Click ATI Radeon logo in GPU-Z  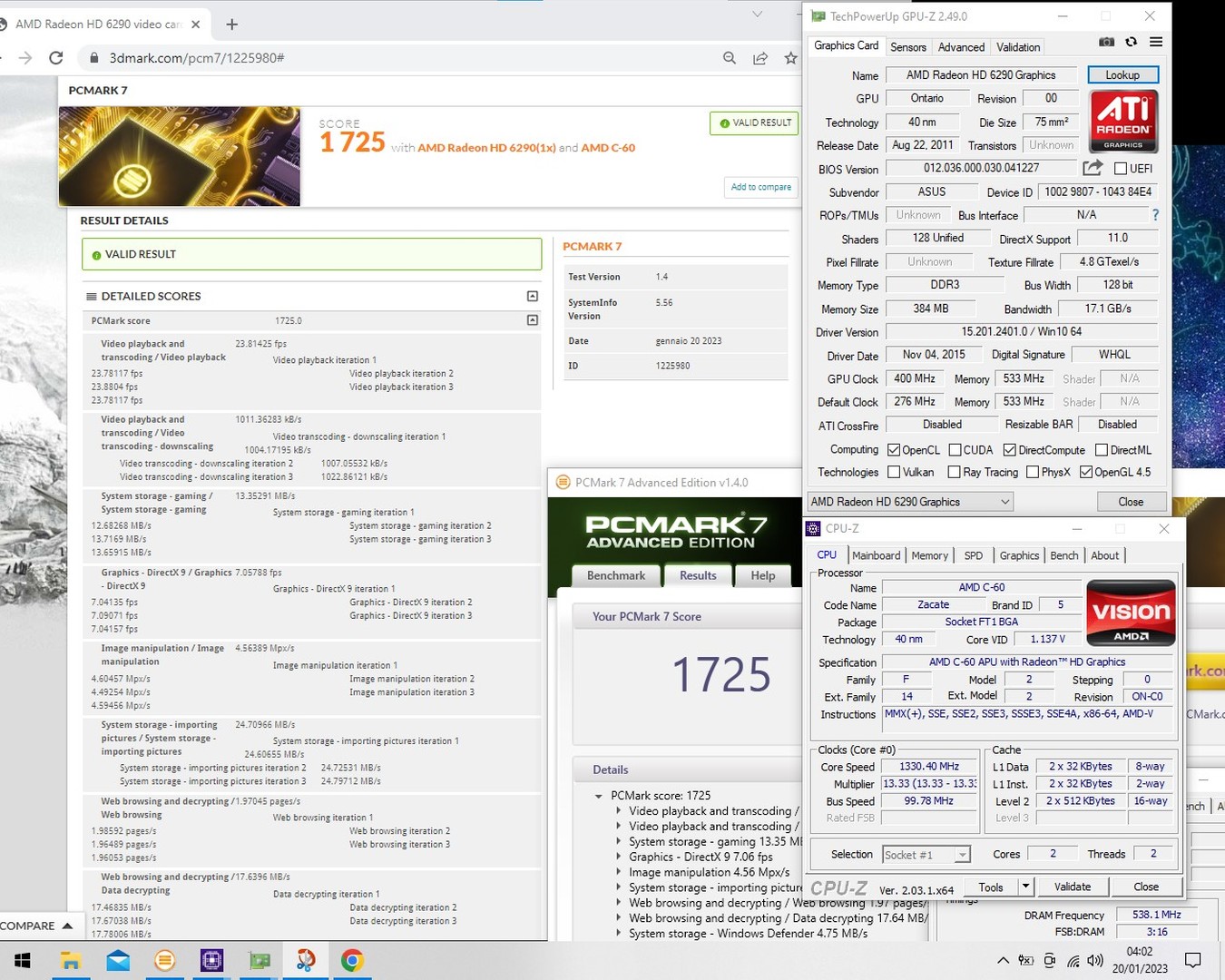pyautogui.click(x=1123, y=121)
